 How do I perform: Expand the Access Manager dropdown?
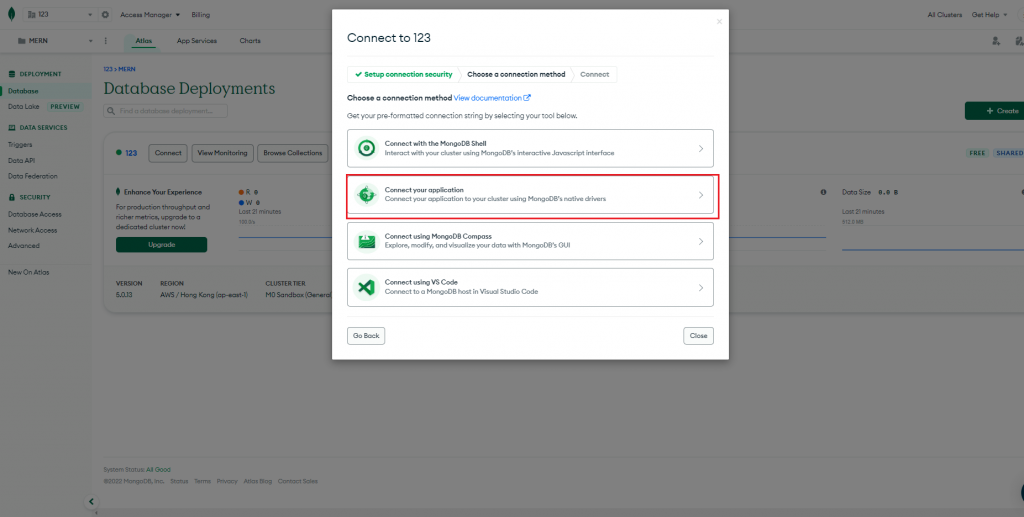pos(150,14)
